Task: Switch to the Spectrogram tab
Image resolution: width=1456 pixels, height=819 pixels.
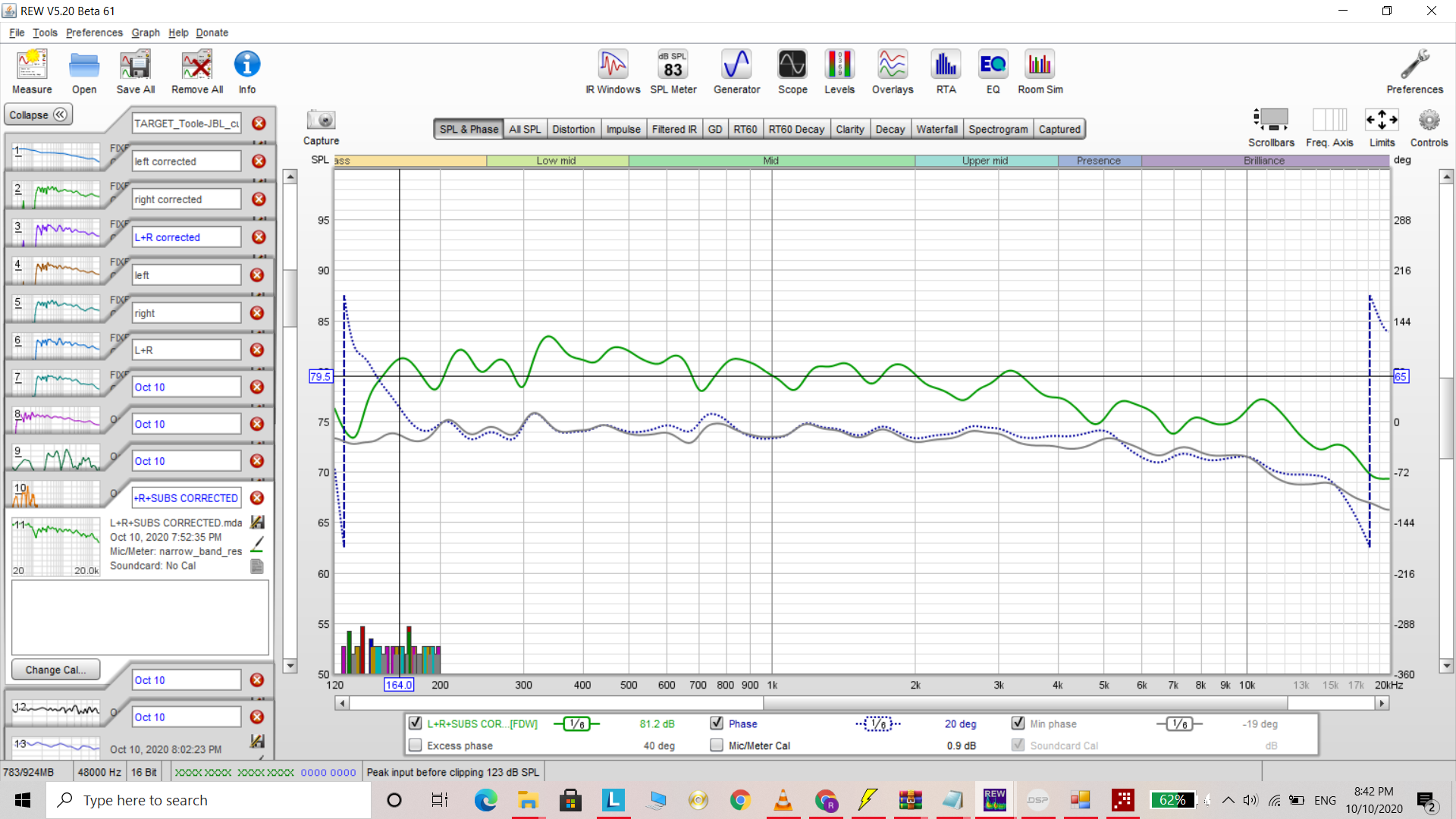Action: [x=998, y=129]
